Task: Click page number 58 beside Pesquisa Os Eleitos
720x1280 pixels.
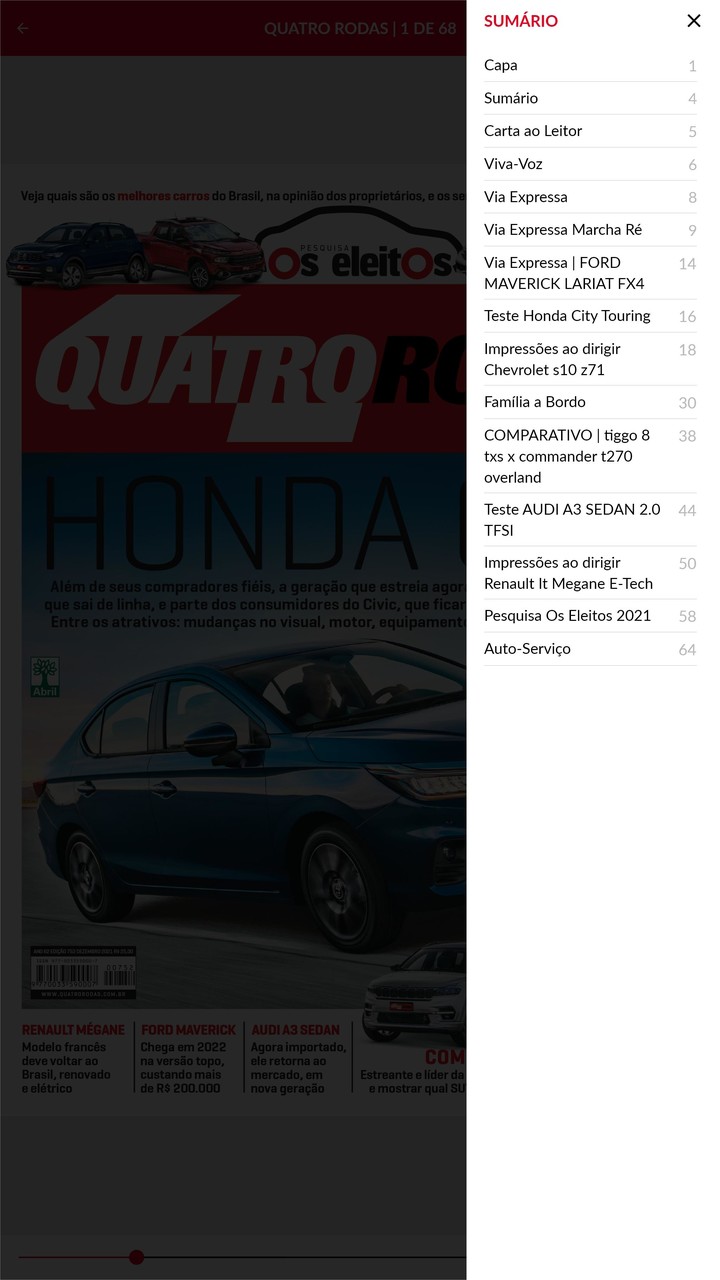Action: (687, 617)
